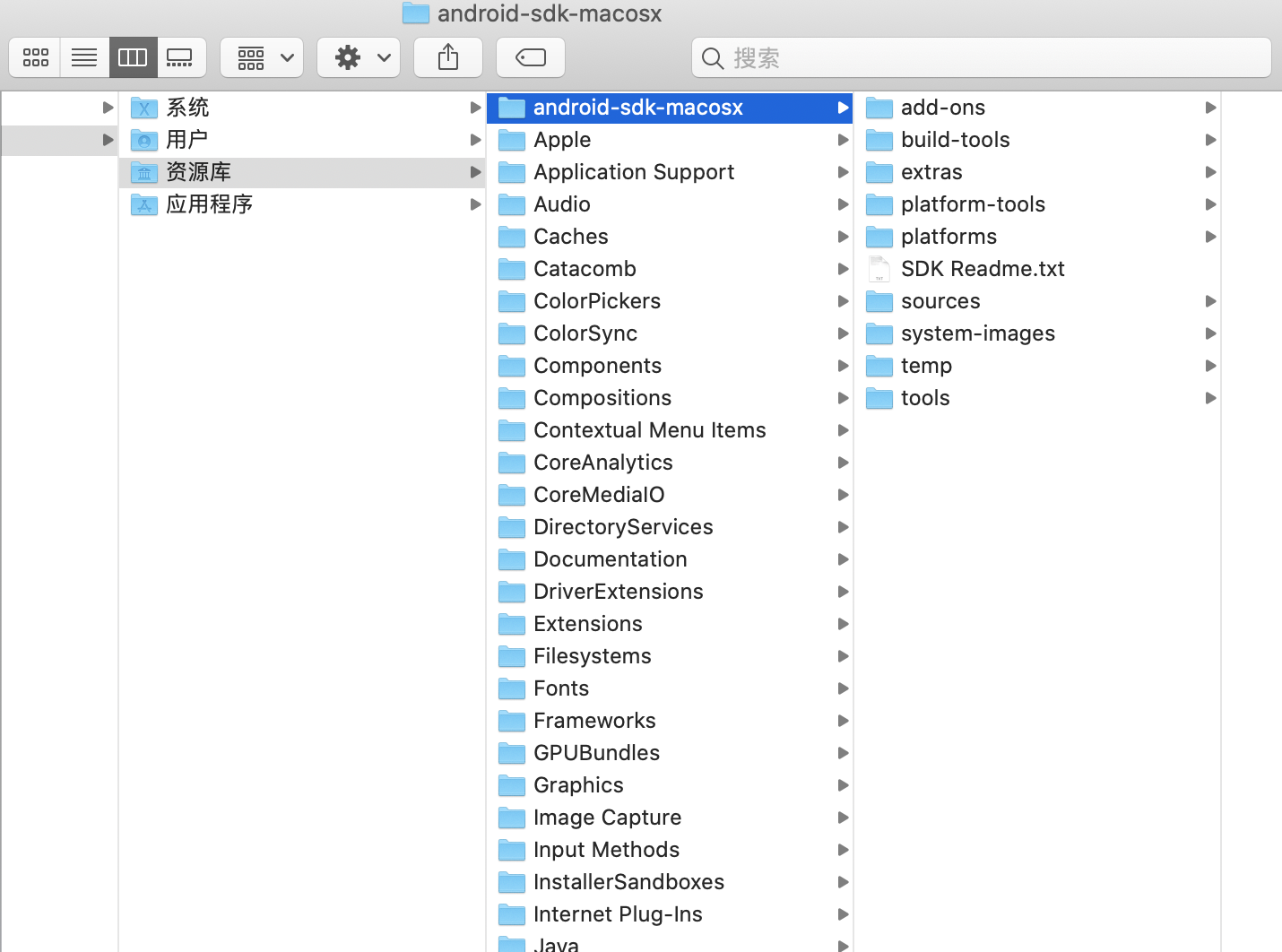Select the Extensions folder
The width and height of the screenshot is (1282, 952).
pyautogui.click(x=670, y=624)
